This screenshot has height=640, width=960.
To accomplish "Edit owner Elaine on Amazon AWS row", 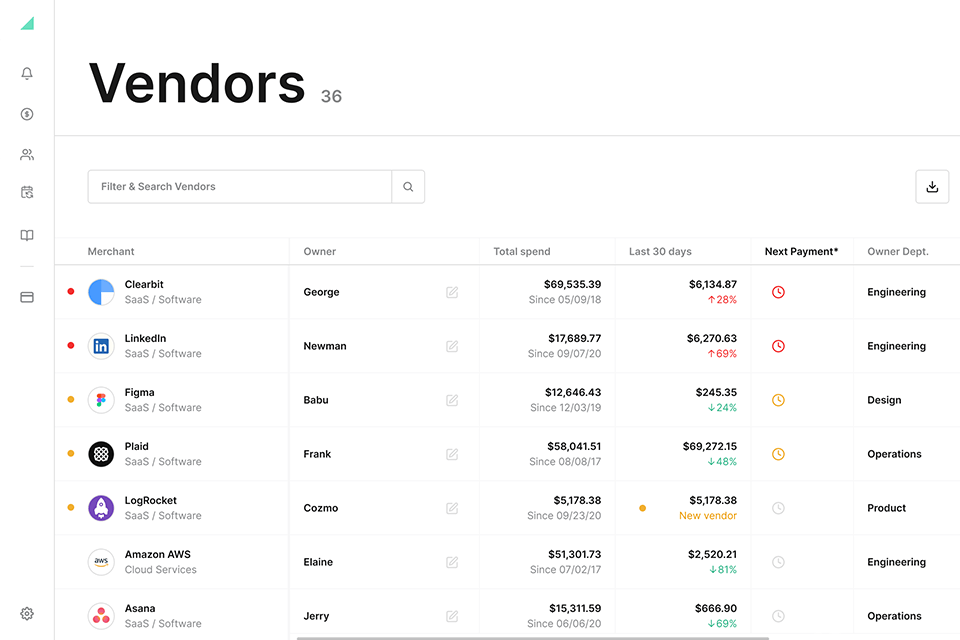I will coord(452,562).
